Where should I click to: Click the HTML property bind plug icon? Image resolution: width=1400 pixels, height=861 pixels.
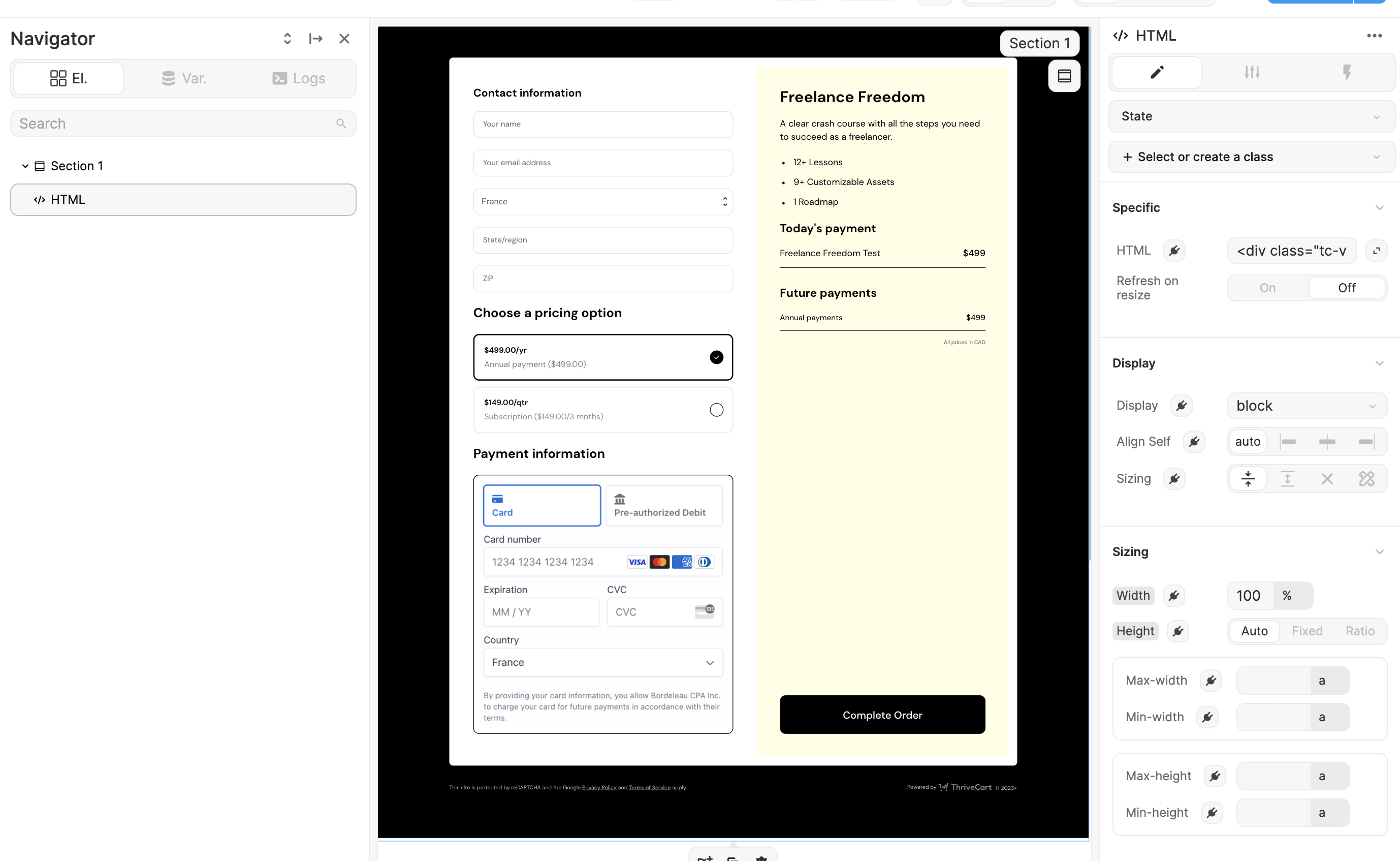tap(1174, 251)
